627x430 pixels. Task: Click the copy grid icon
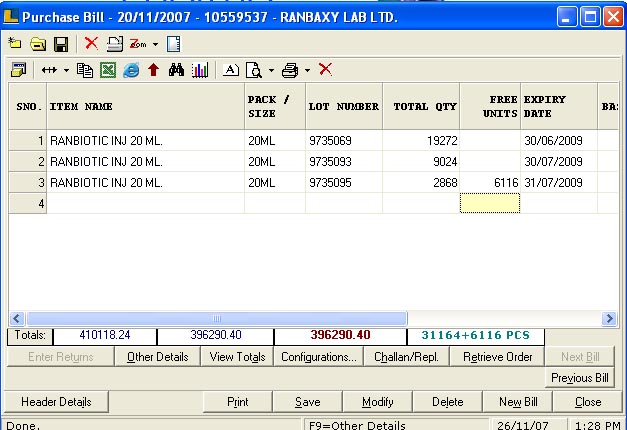coord(85,70)
